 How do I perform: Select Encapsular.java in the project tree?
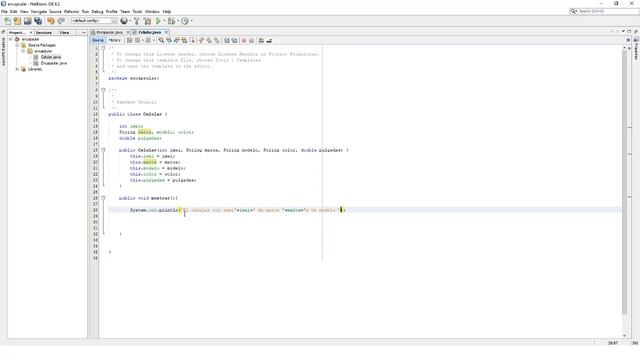53,63
